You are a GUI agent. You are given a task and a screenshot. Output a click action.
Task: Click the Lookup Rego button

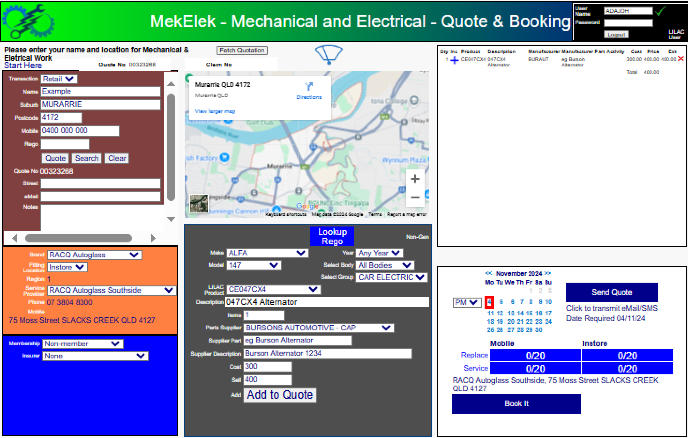(x=332, y=236)
